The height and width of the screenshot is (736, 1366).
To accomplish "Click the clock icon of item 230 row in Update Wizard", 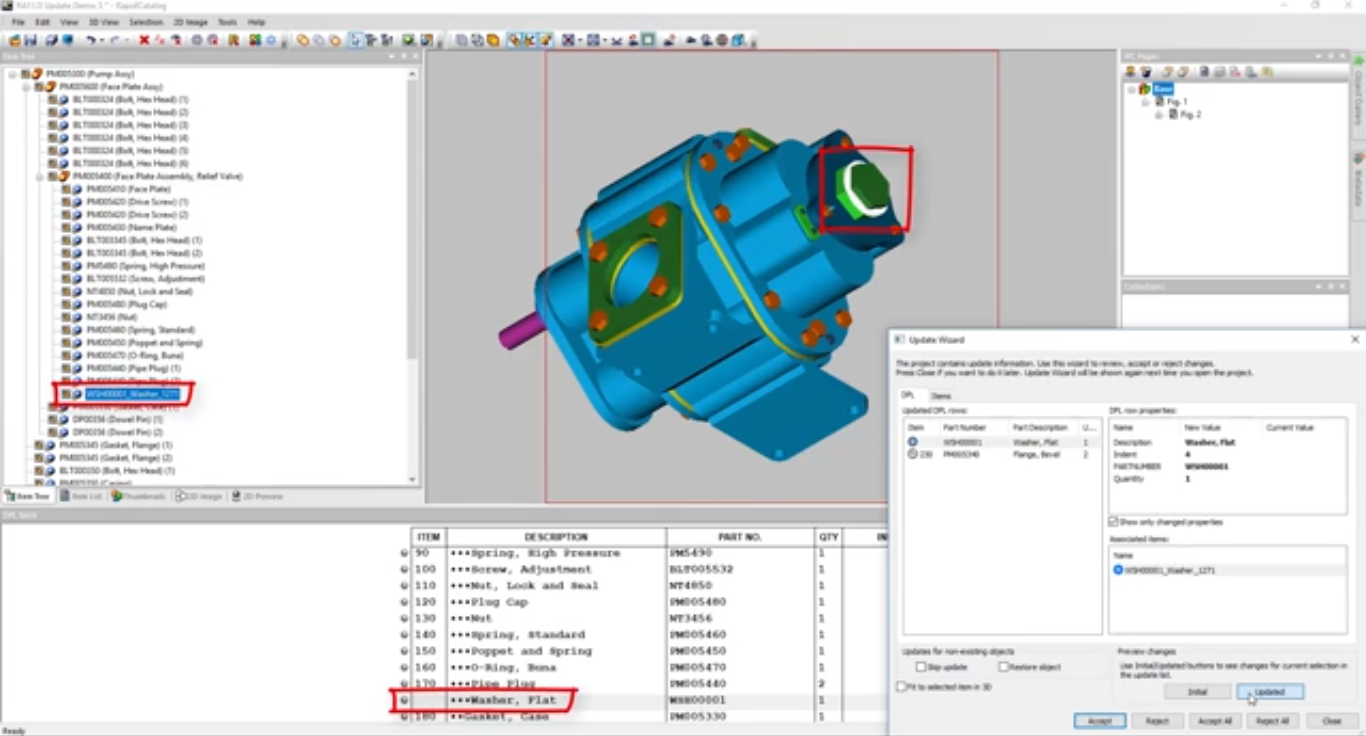I will pyautogui.click(x=912, y=453).
